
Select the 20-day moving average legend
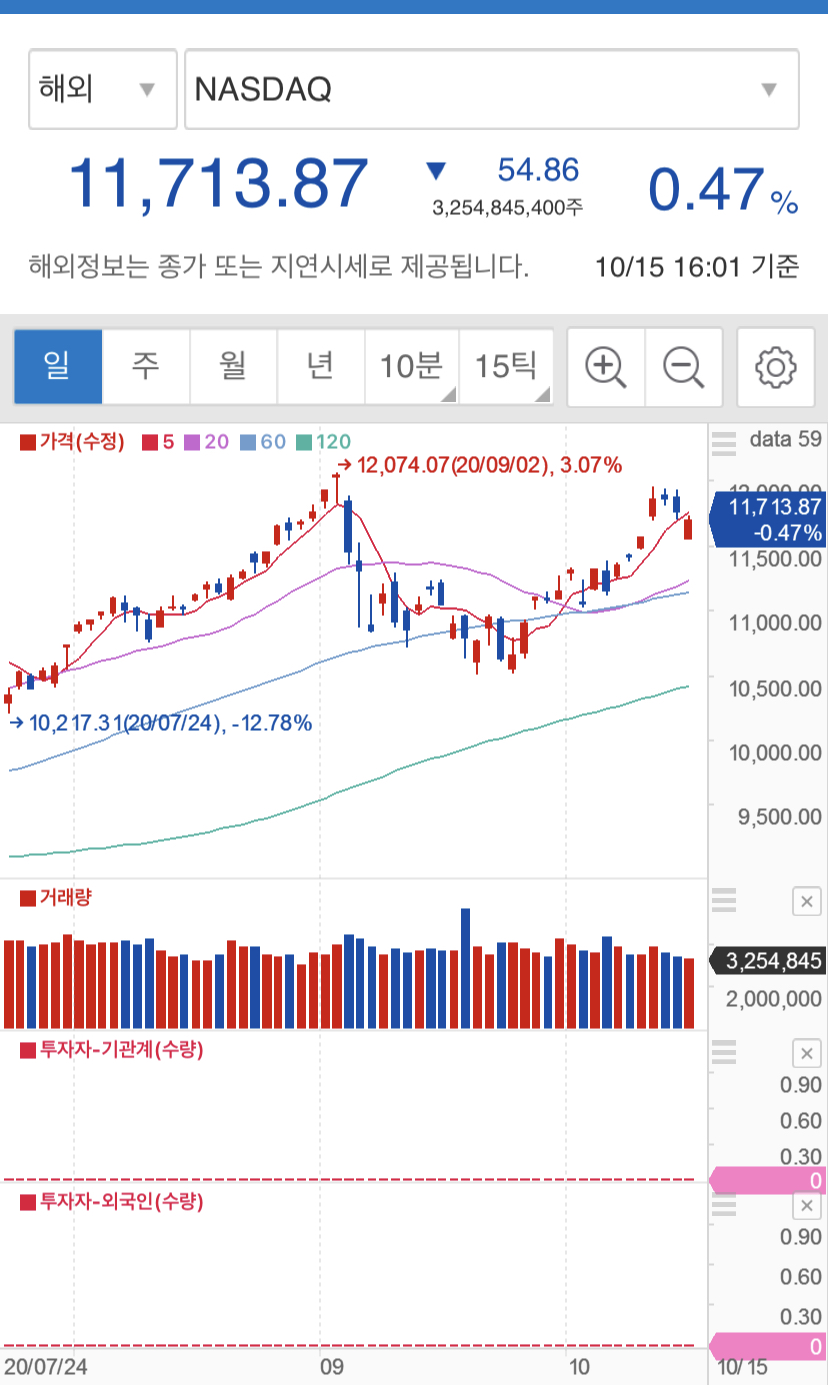(206, 441)
